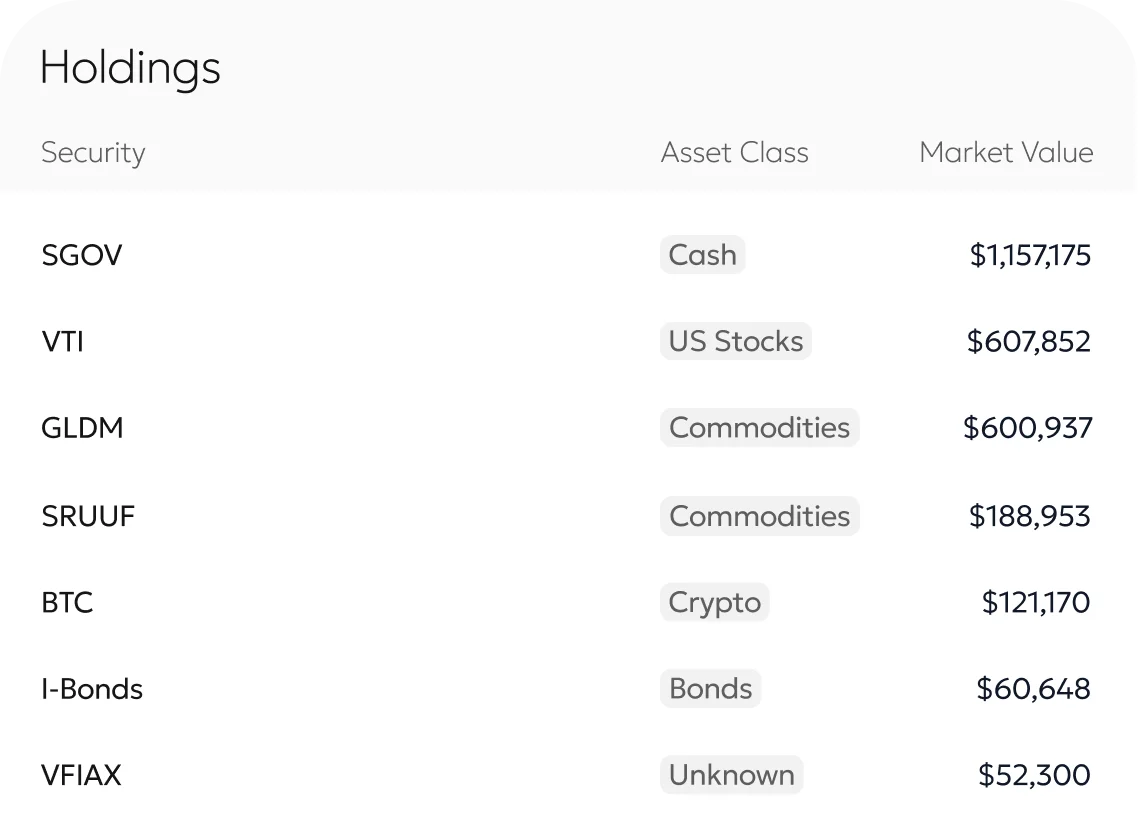Screen dimensions: 1138x822
Task: Click the Holdings title
Action: pyautogui.click(x=130, y=68)
